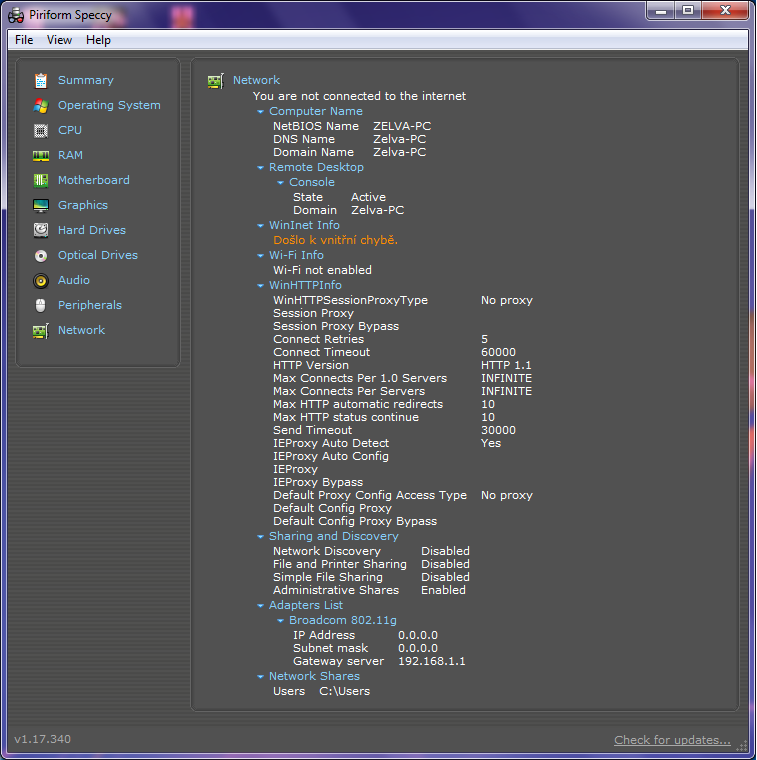This screenshot has width=757, height=760.
Task: Select Network in the sidebar
Action: click(x=81, y=330)
